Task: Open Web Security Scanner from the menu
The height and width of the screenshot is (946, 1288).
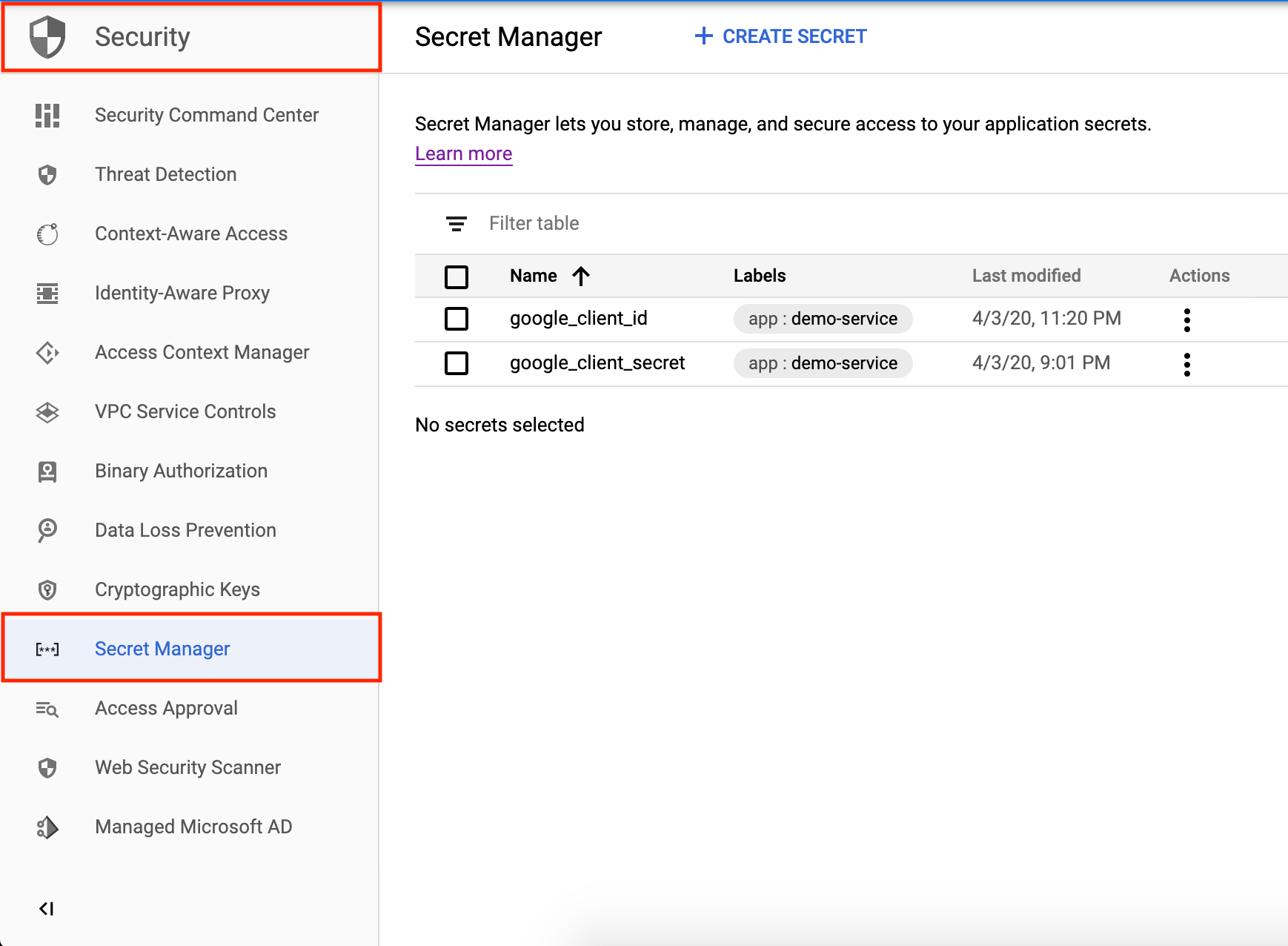Action: pos(187,767)
